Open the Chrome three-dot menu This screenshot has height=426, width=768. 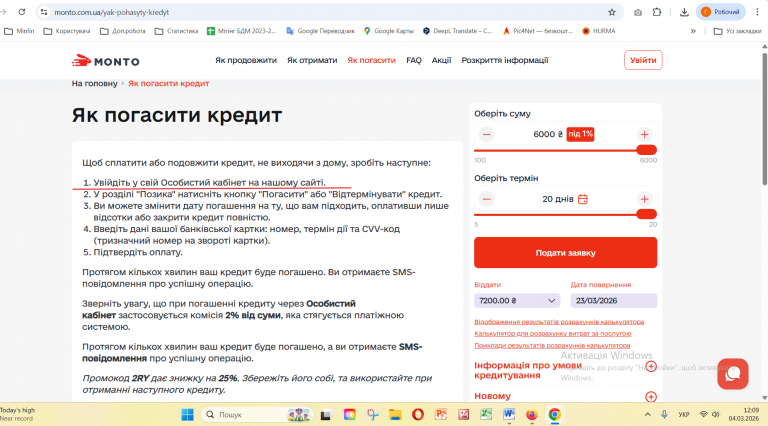(x=757, y=12)
